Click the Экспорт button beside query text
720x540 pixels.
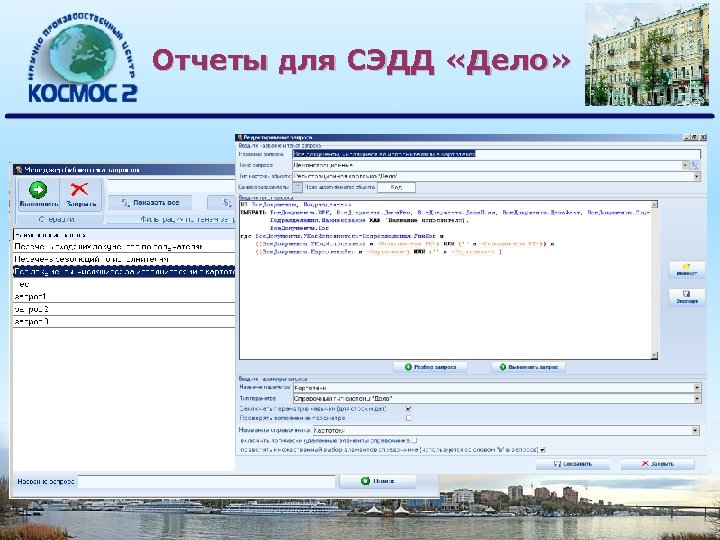686,297
